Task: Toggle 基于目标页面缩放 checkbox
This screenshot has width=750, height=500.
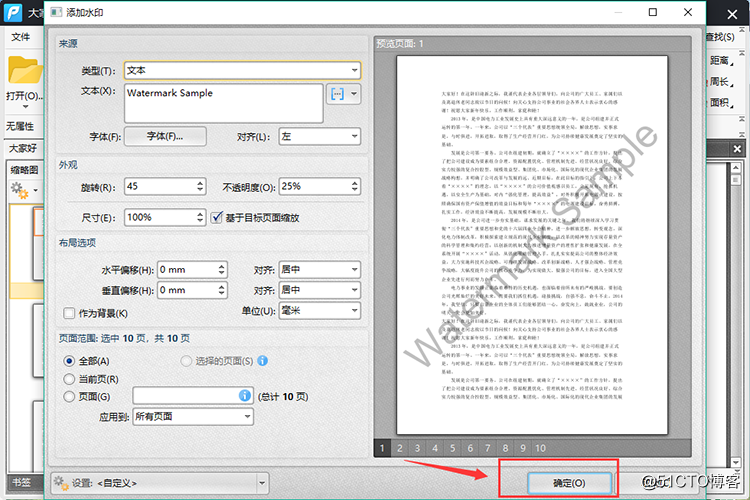Action: click(216, 217)
